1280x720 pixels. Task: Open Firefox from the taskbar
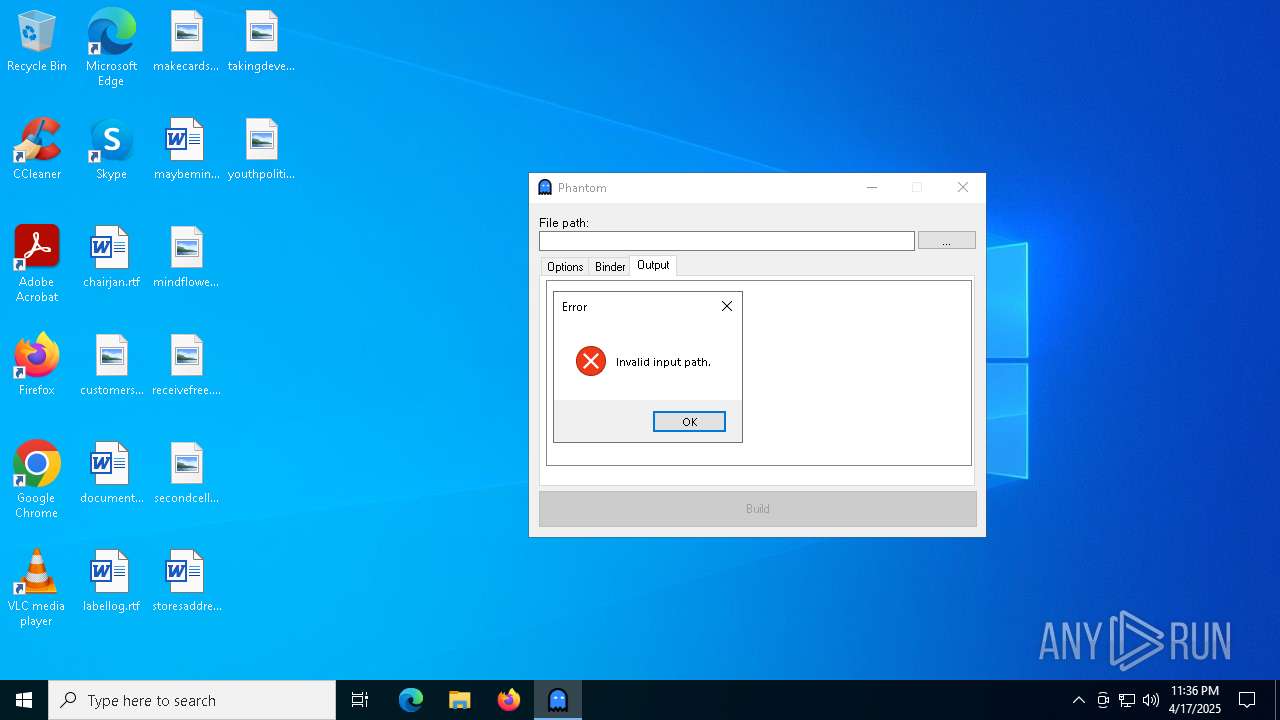pos(509,700)
